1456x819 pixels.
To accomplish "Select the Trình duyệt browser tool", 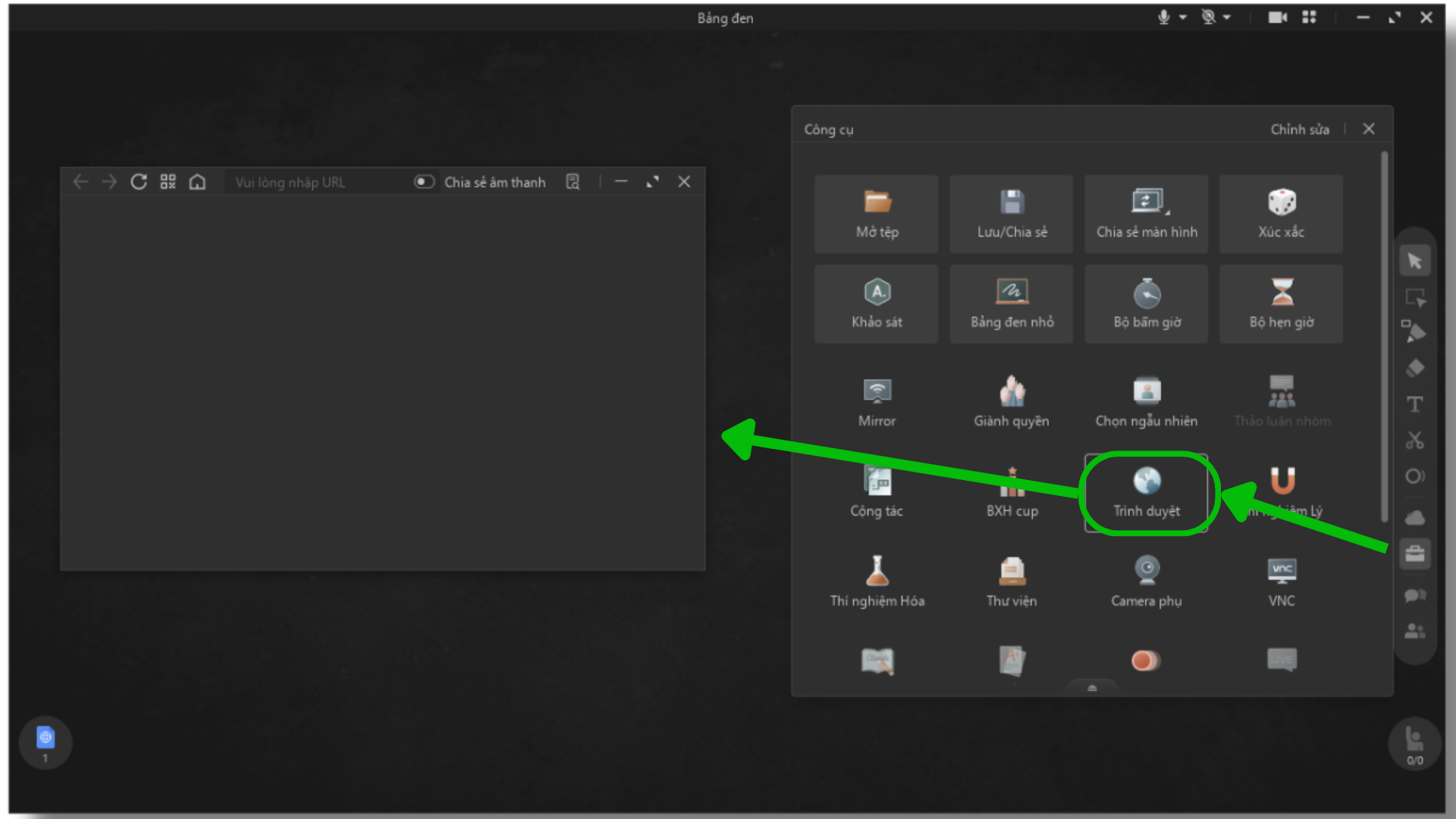I will pos(1146,493).
